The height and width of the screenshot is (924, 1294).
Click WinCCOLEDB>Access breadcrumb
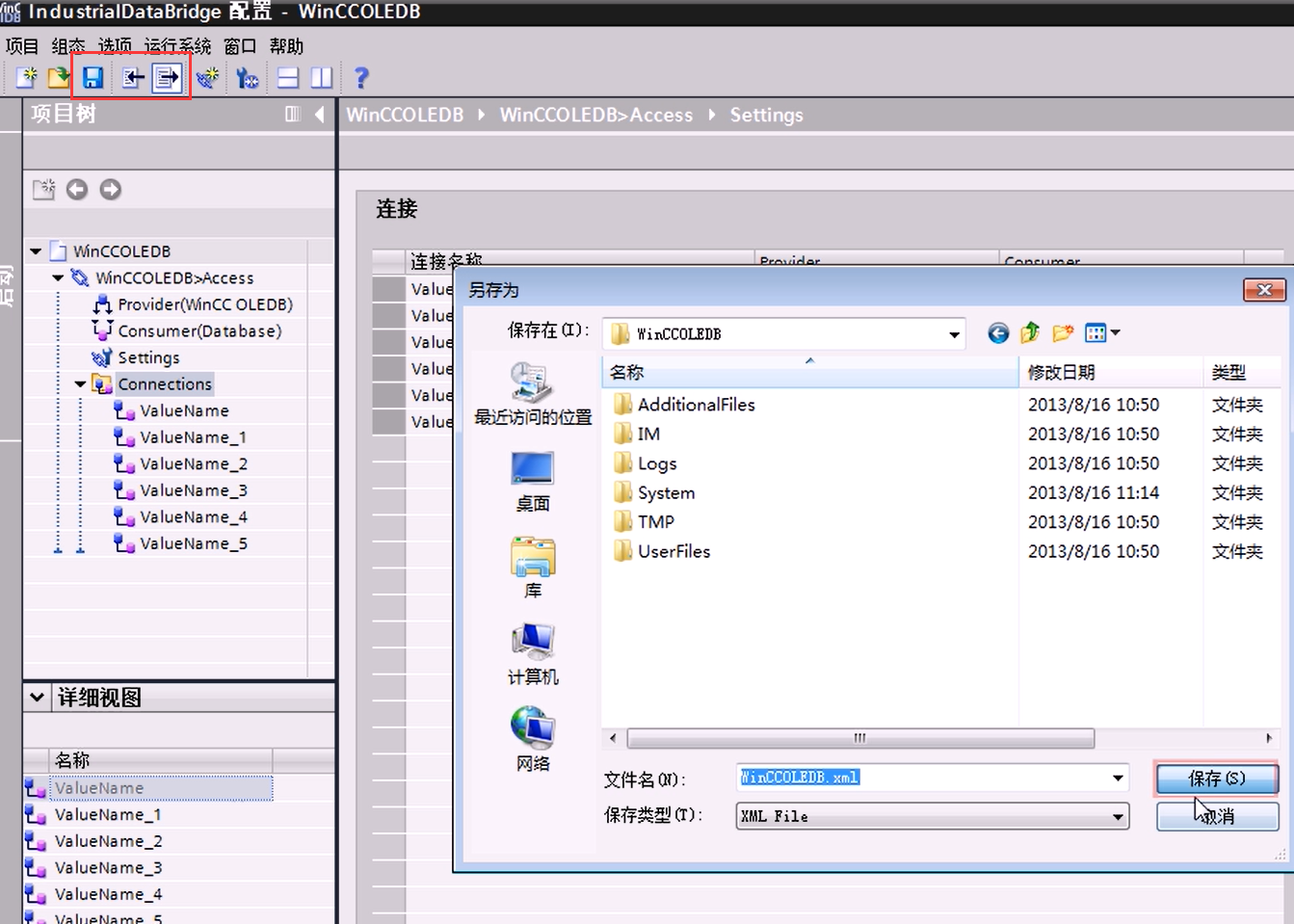click(x=596, y=115)
